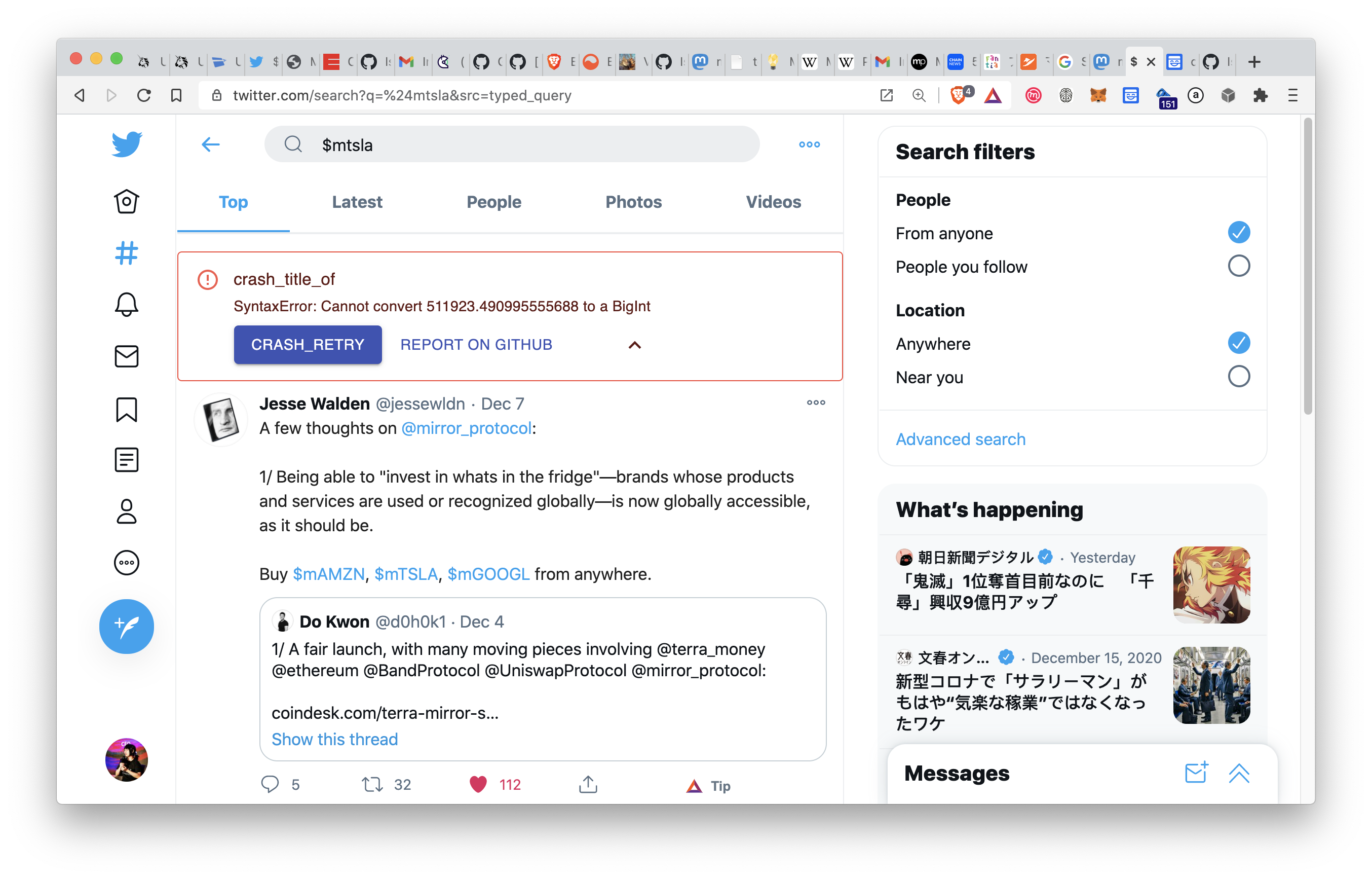Open the Explore hashtag icon
Viewport: 1372px width, 879px height.
point(126,253)
